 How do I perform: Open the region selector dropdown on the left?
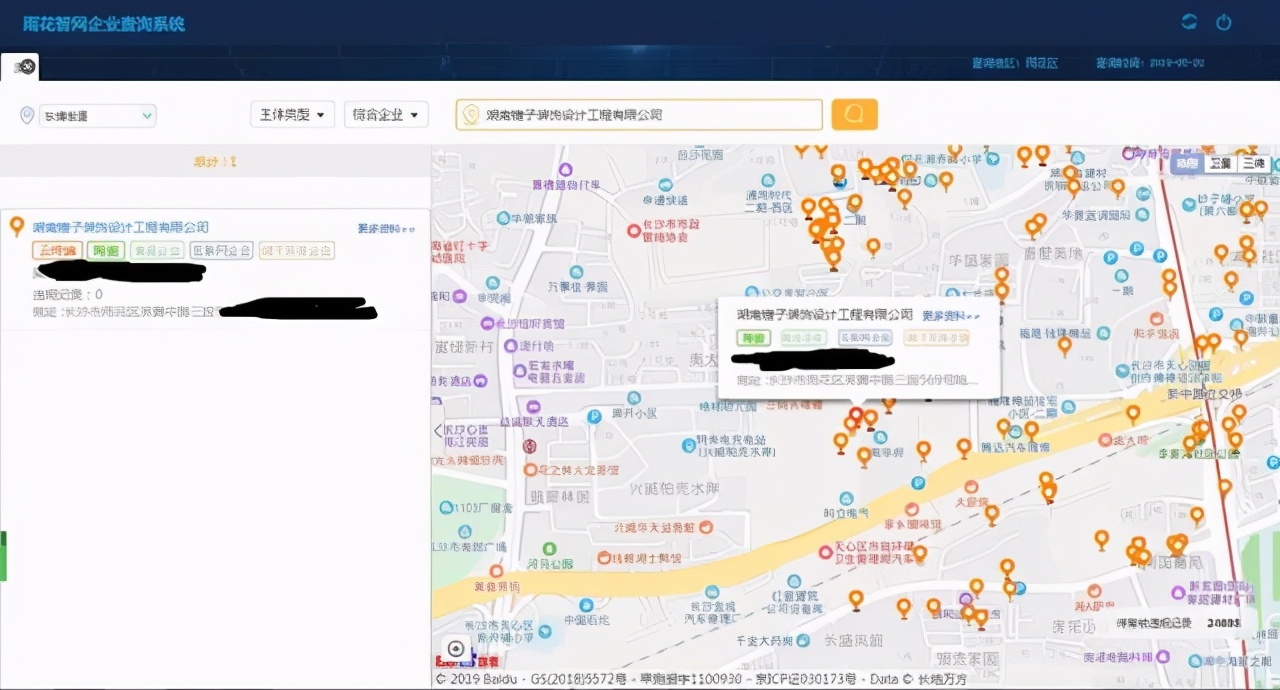point(97,115)
